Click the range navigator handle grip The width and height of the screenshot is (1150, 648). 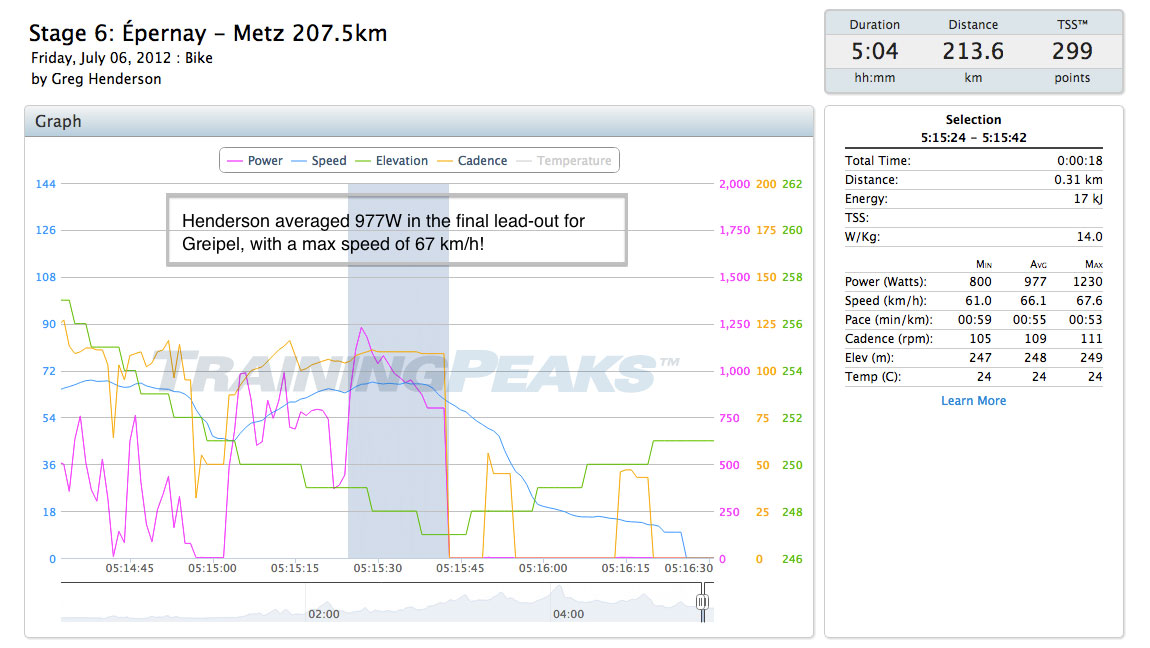tap(703, 601)
